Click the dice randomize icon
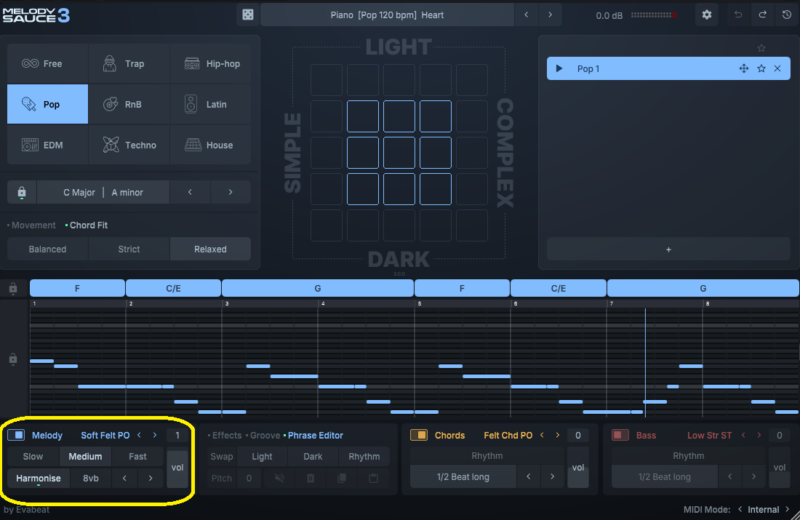 [x=248, y=15]
